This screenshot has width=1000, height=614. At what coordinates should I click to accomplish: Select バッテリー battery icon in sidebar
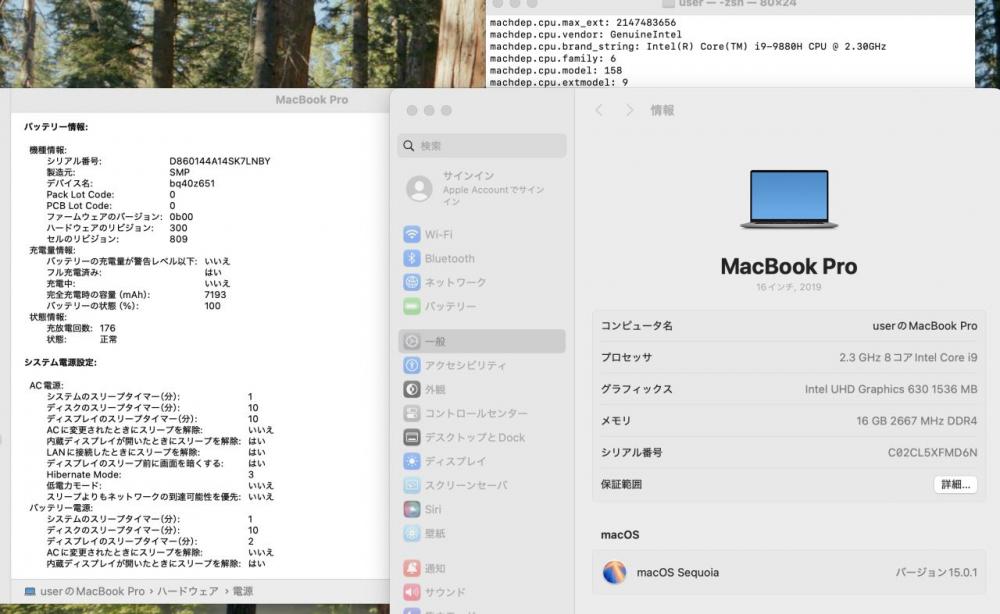(x=412, y=306)
